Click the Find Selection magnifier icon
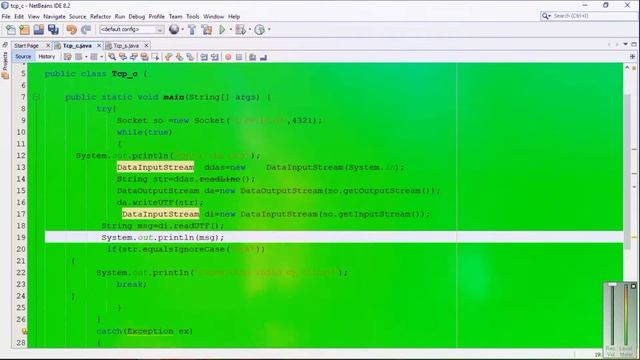This screenshot has width=640, height=360. click(x=112, y=57)
